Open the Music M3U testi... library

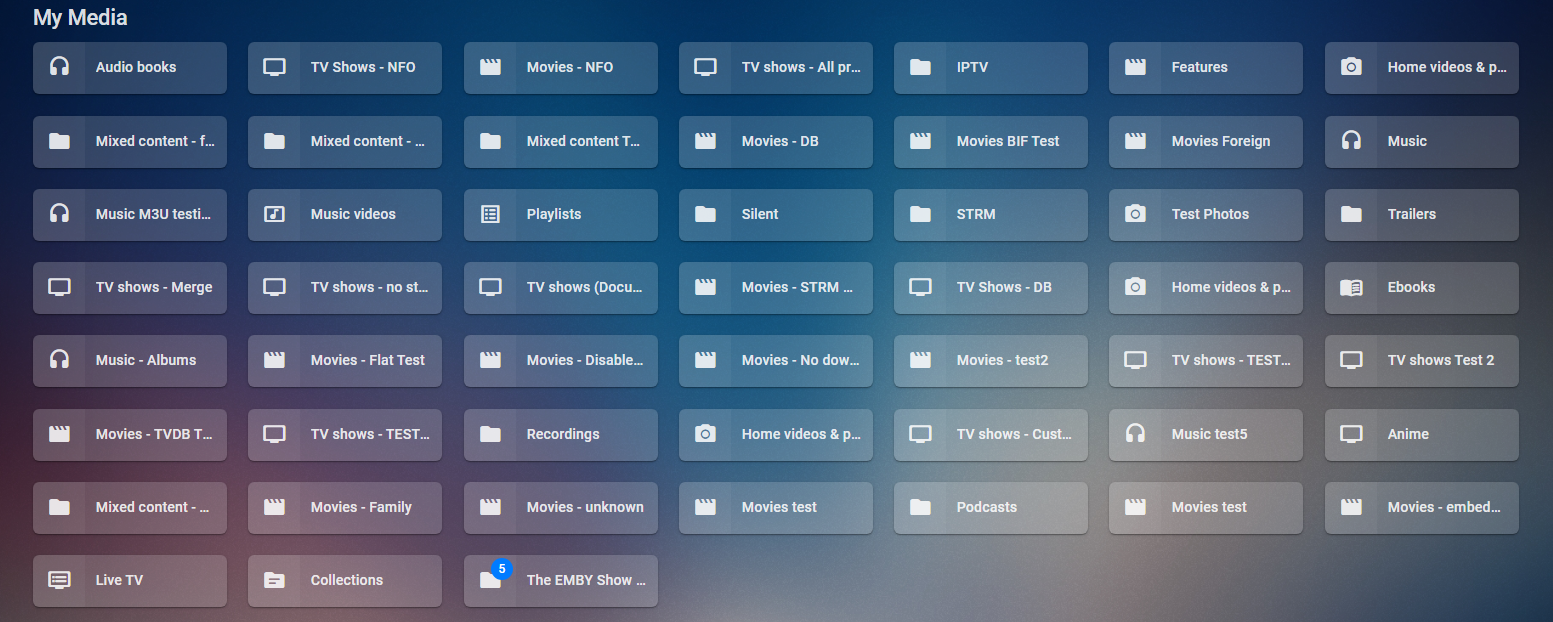point(130,214)
